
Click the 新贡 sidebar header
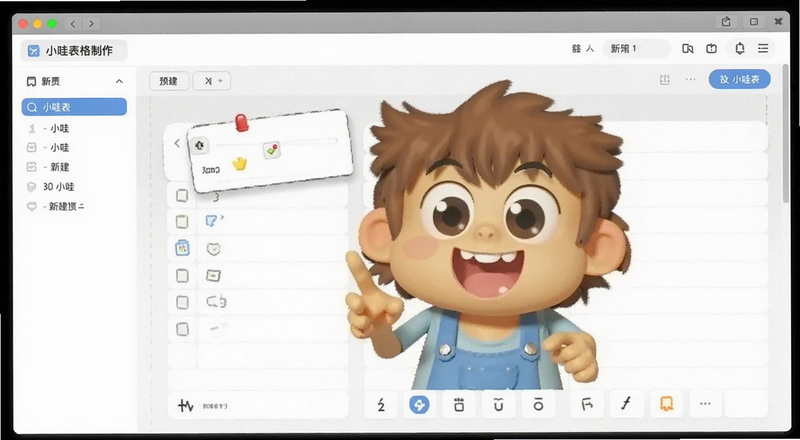(75, 81)
